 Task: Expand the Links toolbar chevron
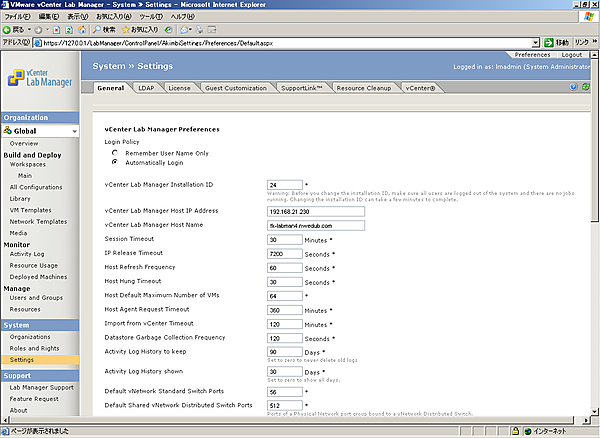click(595, 42)
